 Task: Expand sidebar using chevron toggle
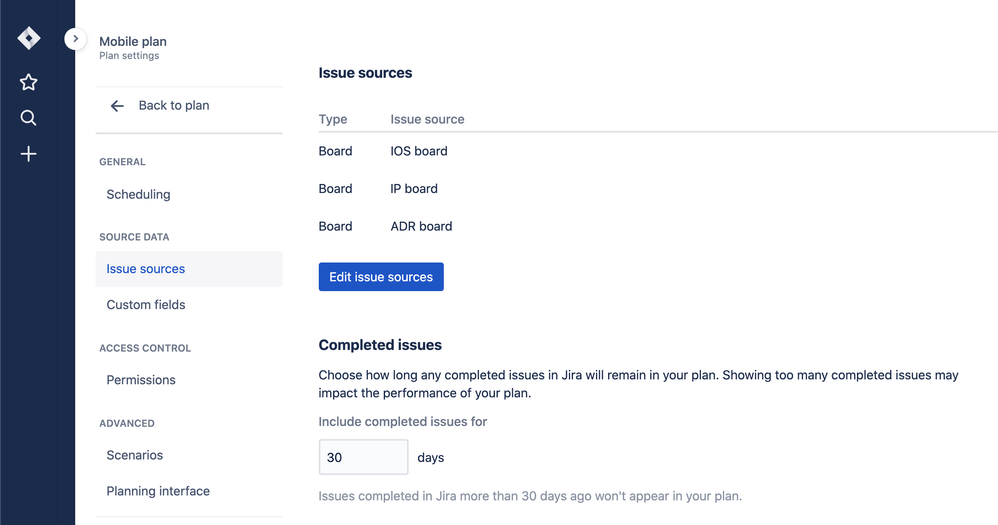click(x=75, y=38)
